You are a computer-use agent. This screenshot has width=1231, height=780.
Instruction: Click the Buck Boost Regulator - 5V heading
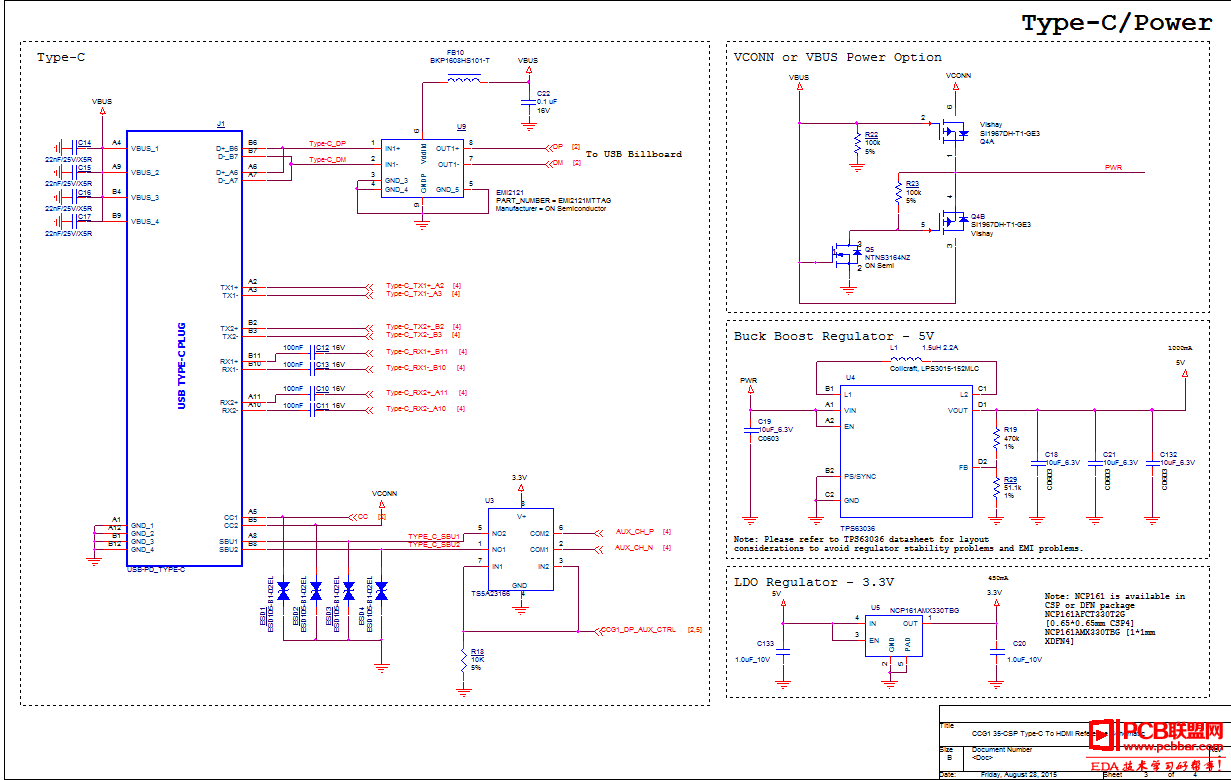[x=834, y=336]
